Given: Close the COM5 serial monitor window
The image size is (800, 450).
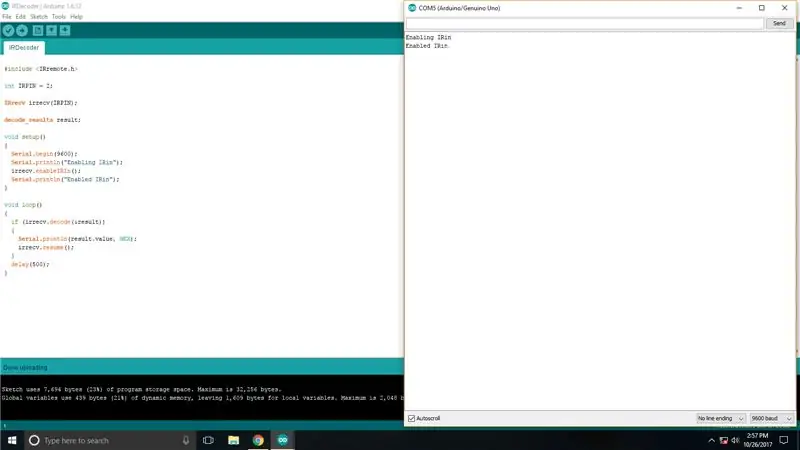Looking at the screenshot, I should point(785,8).
